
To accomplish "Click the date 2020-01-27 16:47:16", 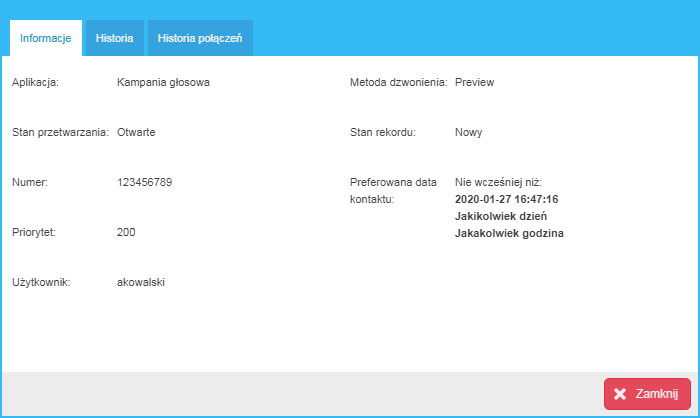I will coord(507,199).
